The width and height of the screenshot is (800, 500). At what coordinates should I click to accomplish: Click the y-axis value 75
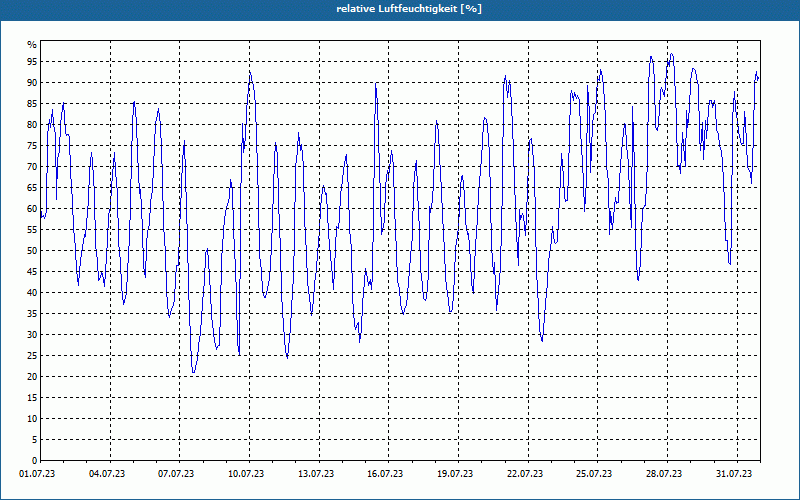pos(32,145)
